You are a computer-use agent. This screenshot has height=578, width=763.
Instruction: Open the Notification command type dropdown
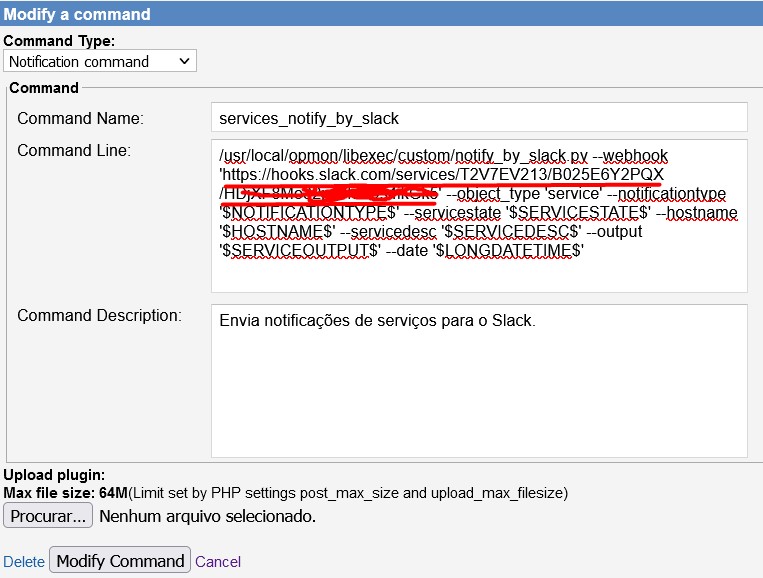[x=100, y=62]
